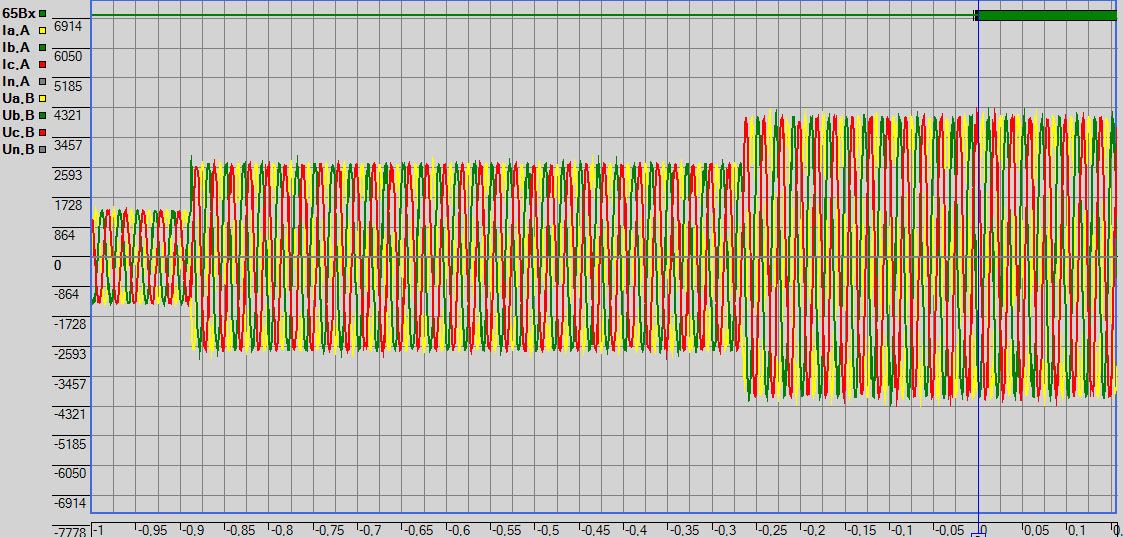Select the Ib,A channel label
1123x537 pixels.
tap(16, 47)
